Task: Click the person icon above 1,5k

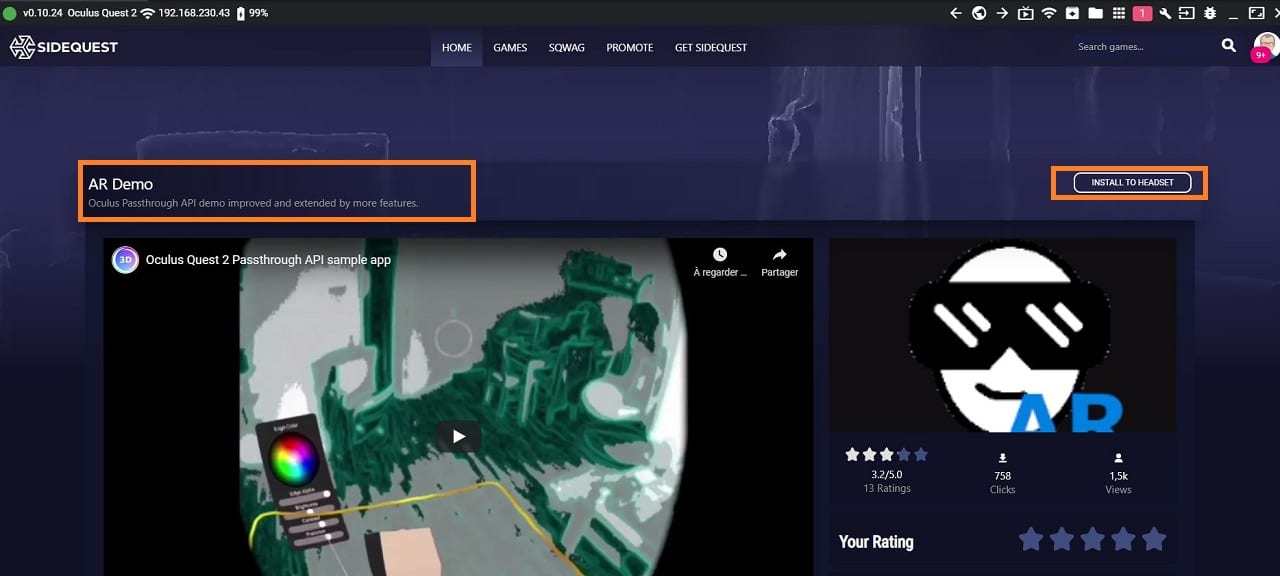Action: click(1119, 458)
